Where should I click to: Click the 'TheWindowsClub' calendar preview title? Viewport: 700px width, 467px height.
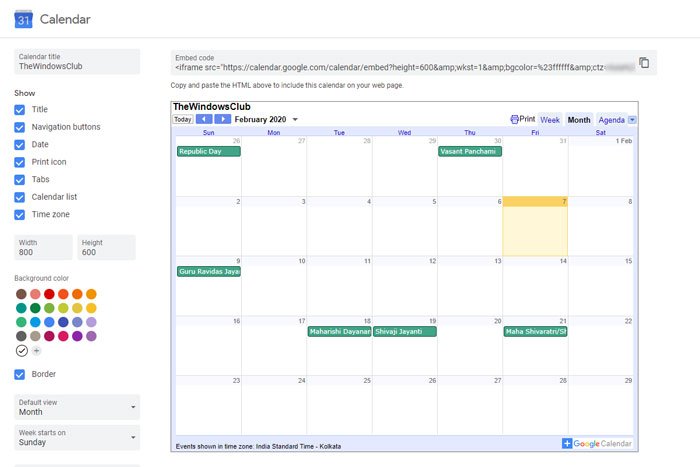tap(212, 107)
